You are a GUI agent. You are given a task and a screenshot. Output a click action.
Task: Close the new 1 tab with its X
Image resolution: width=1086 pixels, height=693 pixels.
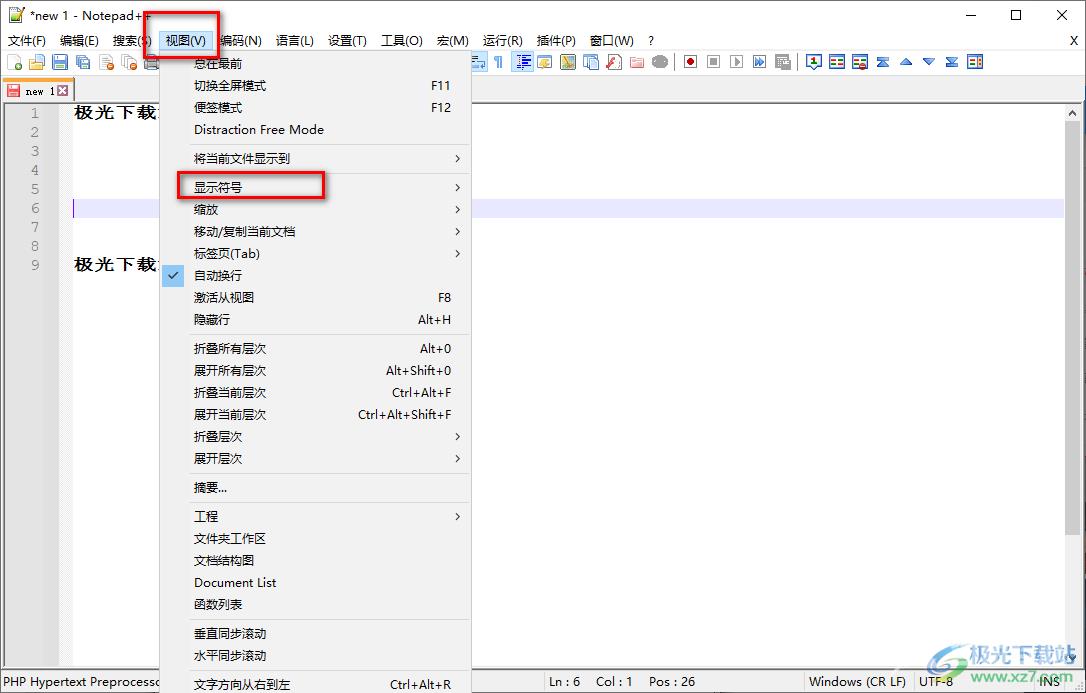(x=63, y=91)
